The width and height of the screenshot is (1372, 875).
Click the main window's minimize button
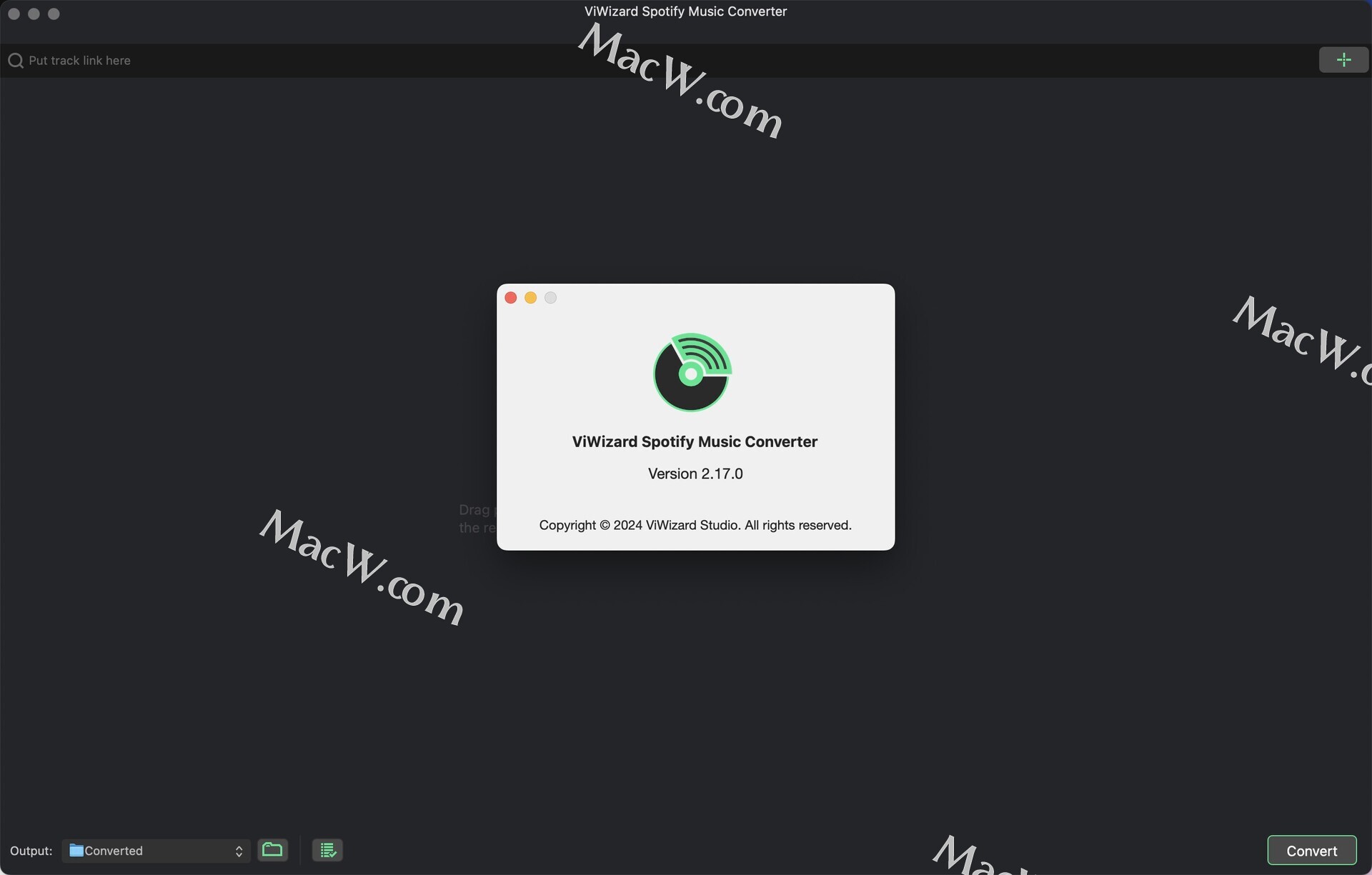pyautogui.click(x=34, y=14)
